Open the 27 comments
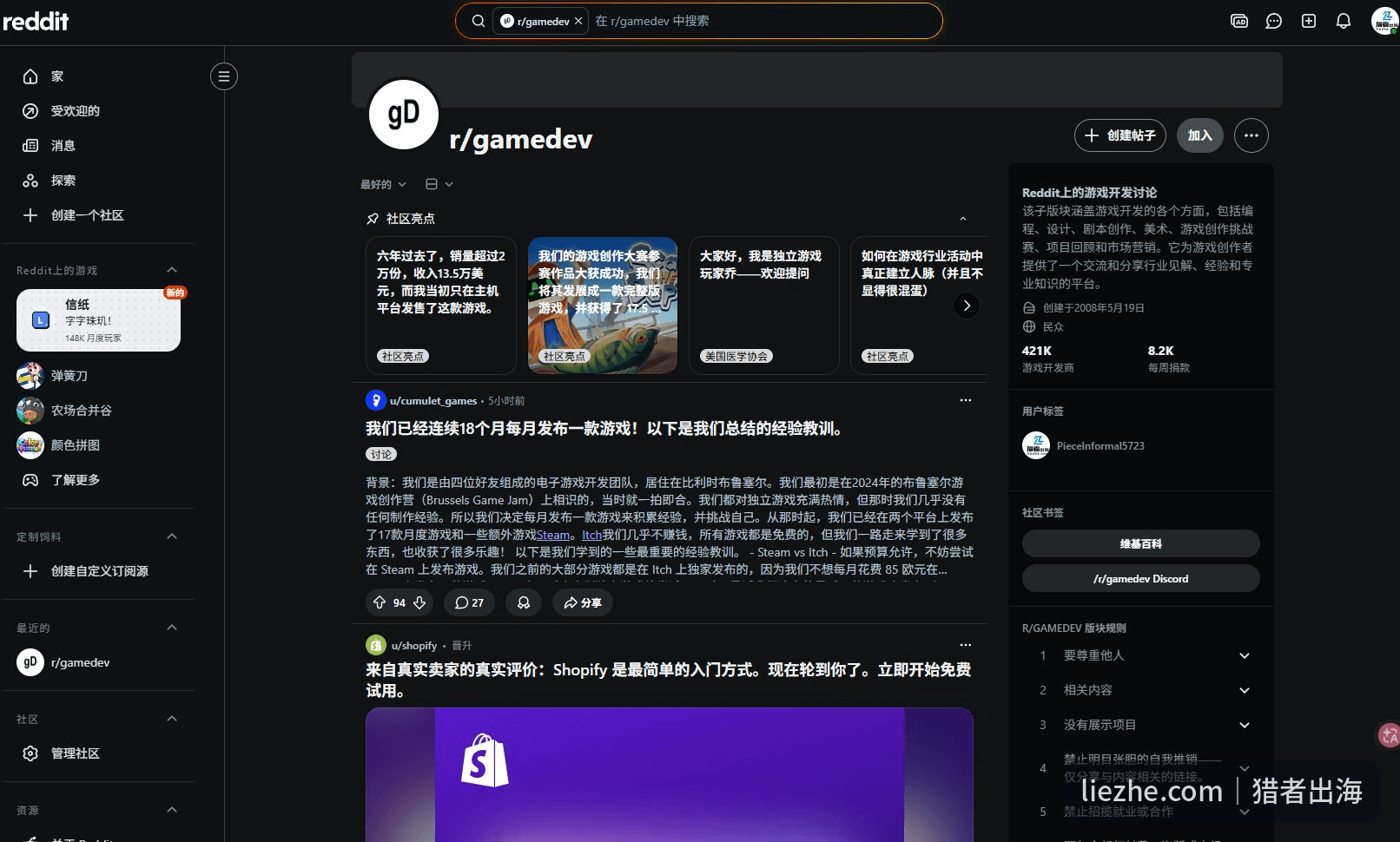Image resolution: width=1400 pixels, height=842 pixels. 469,602
